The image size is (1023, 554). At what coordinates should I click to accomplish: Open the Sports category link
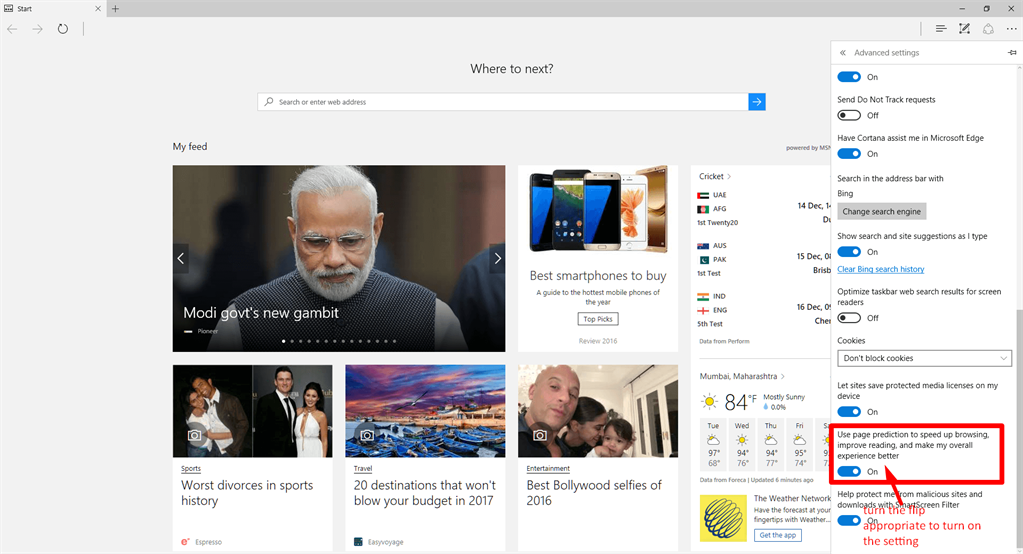click(191, 469)
